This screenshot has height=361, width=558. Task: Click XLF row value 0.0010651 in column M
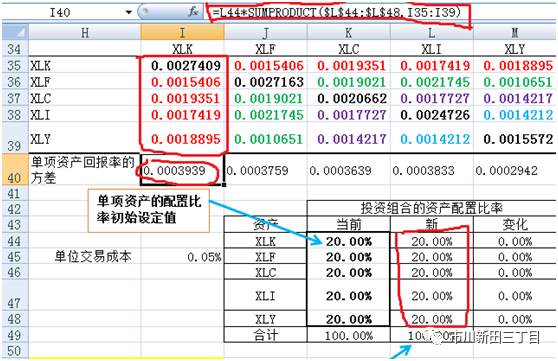(x=515, y=82)
